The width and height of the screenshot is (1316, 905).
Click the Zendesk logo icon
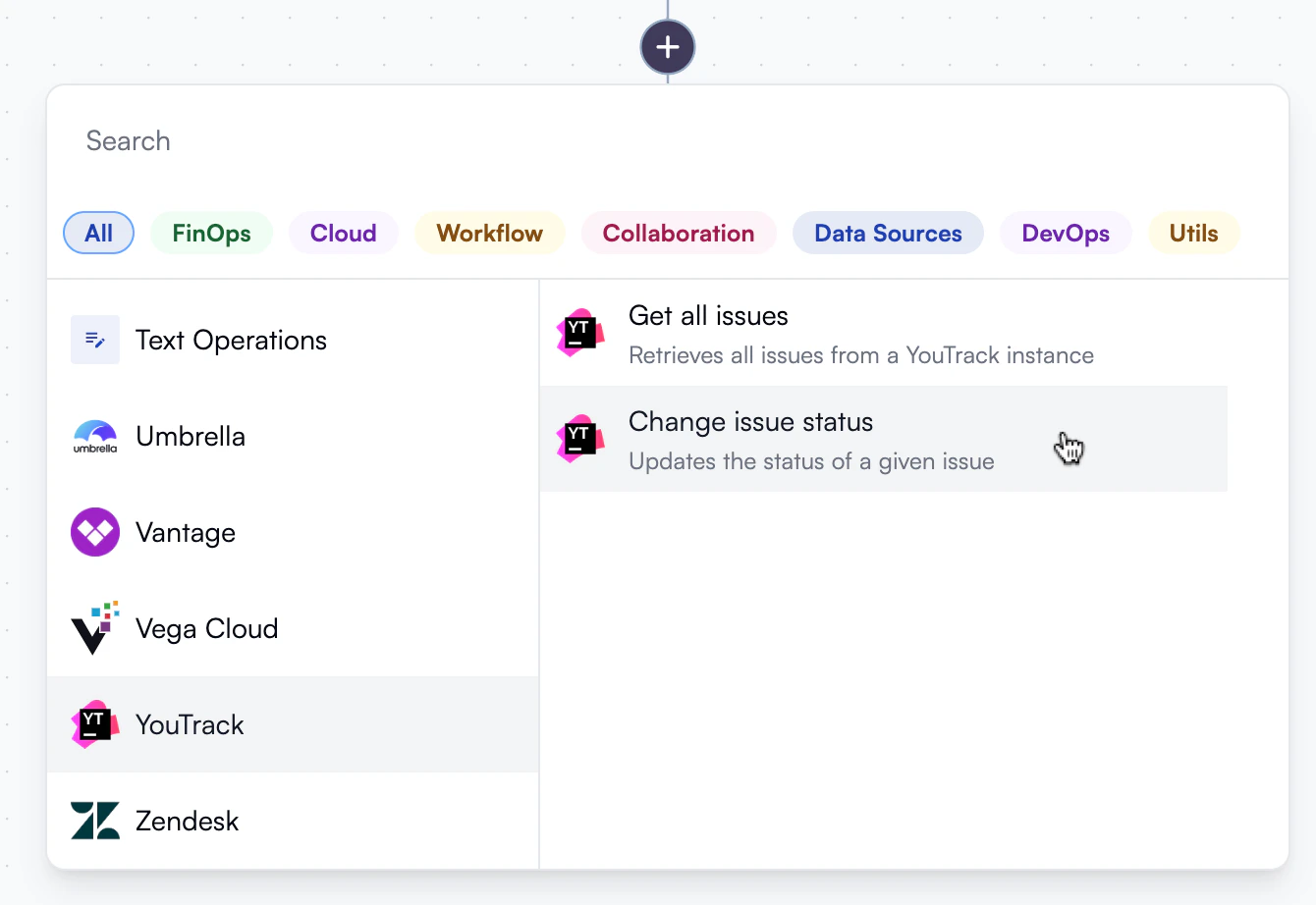(94, 821)
